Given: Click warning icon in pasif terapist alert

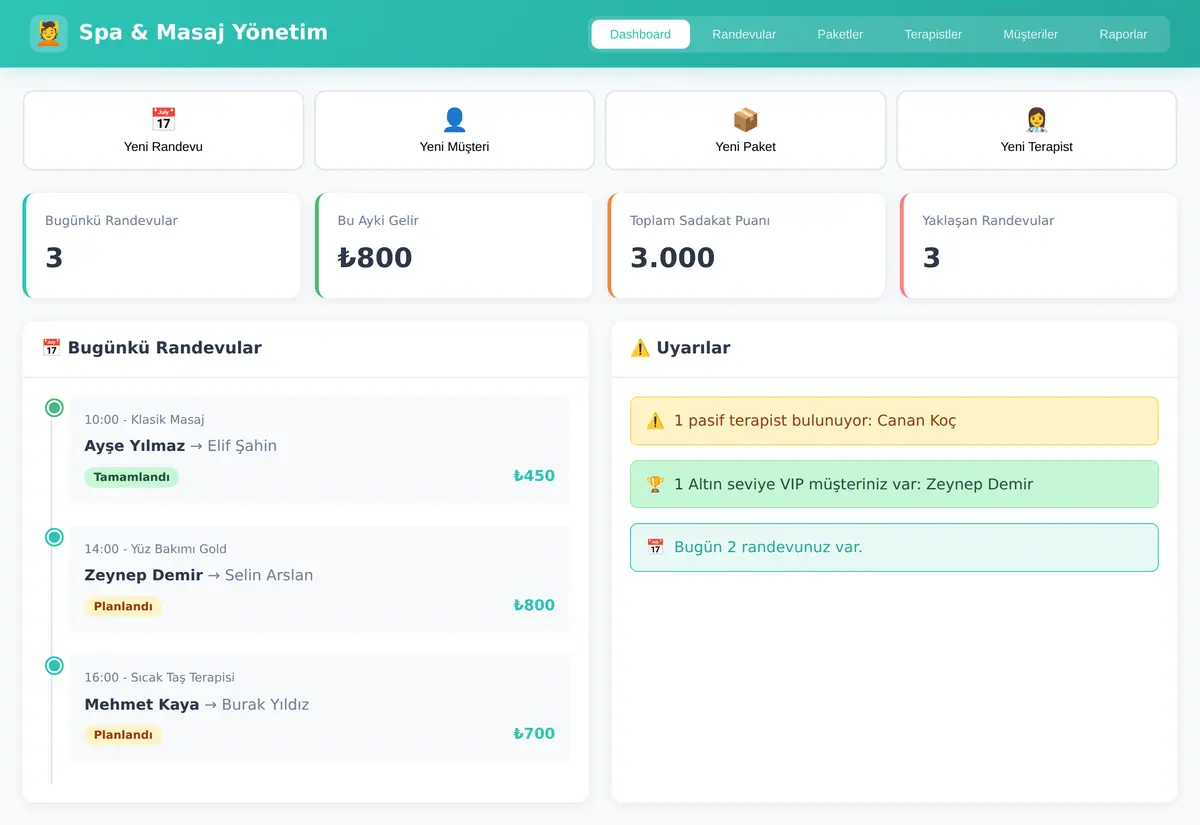Looking at the screenshot, I should (655, 421).
